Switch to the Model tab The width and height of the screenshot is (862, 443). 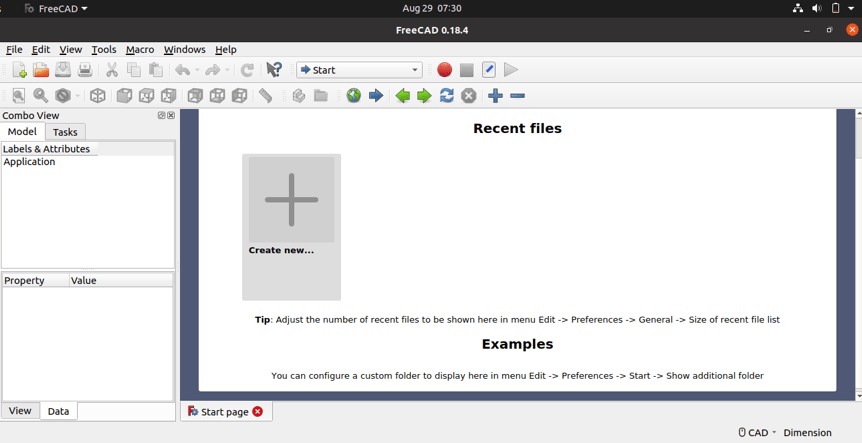[22, 131]
